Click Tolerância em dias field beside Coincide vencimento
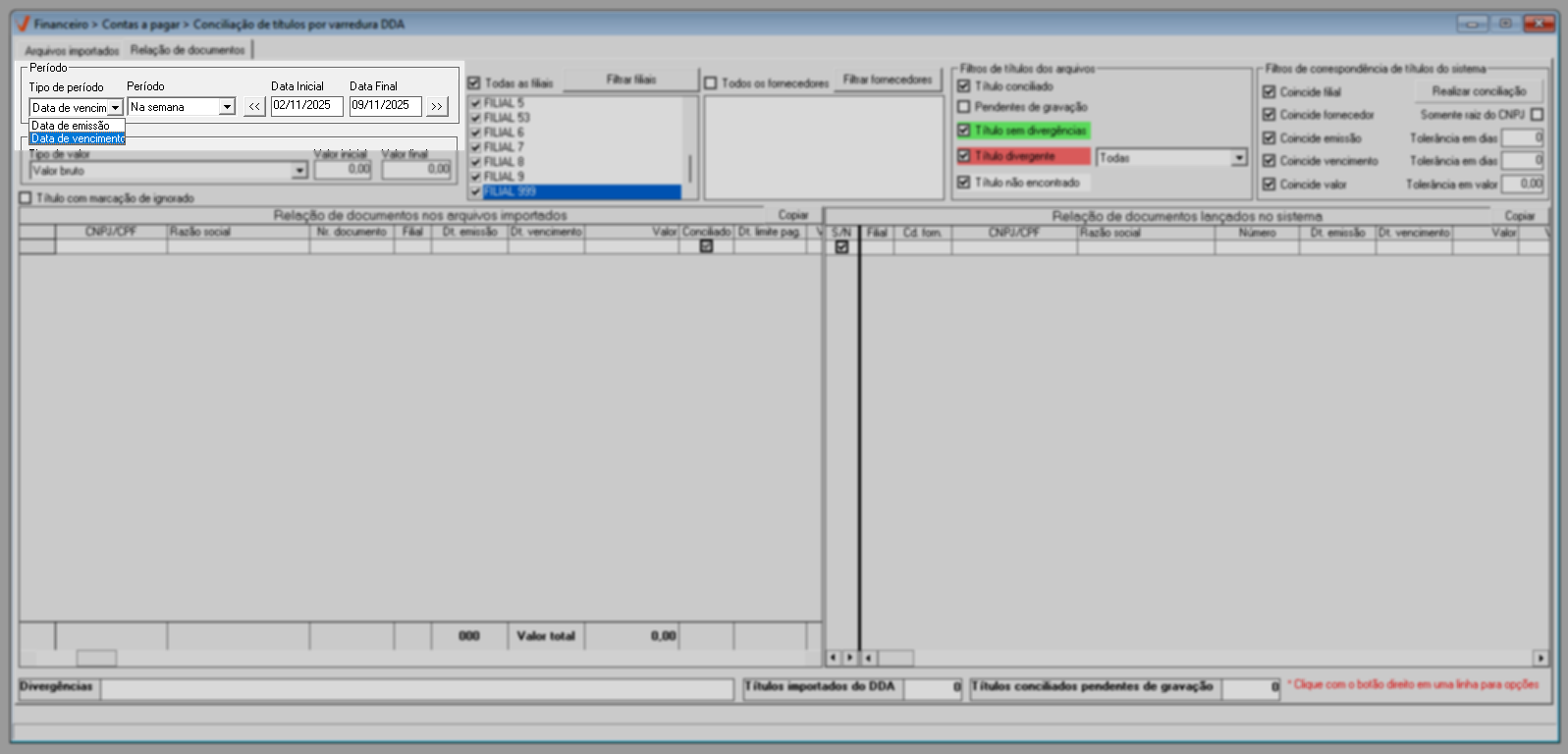The width and height of the screenshot is (1568, 754). pos(1523,161)
